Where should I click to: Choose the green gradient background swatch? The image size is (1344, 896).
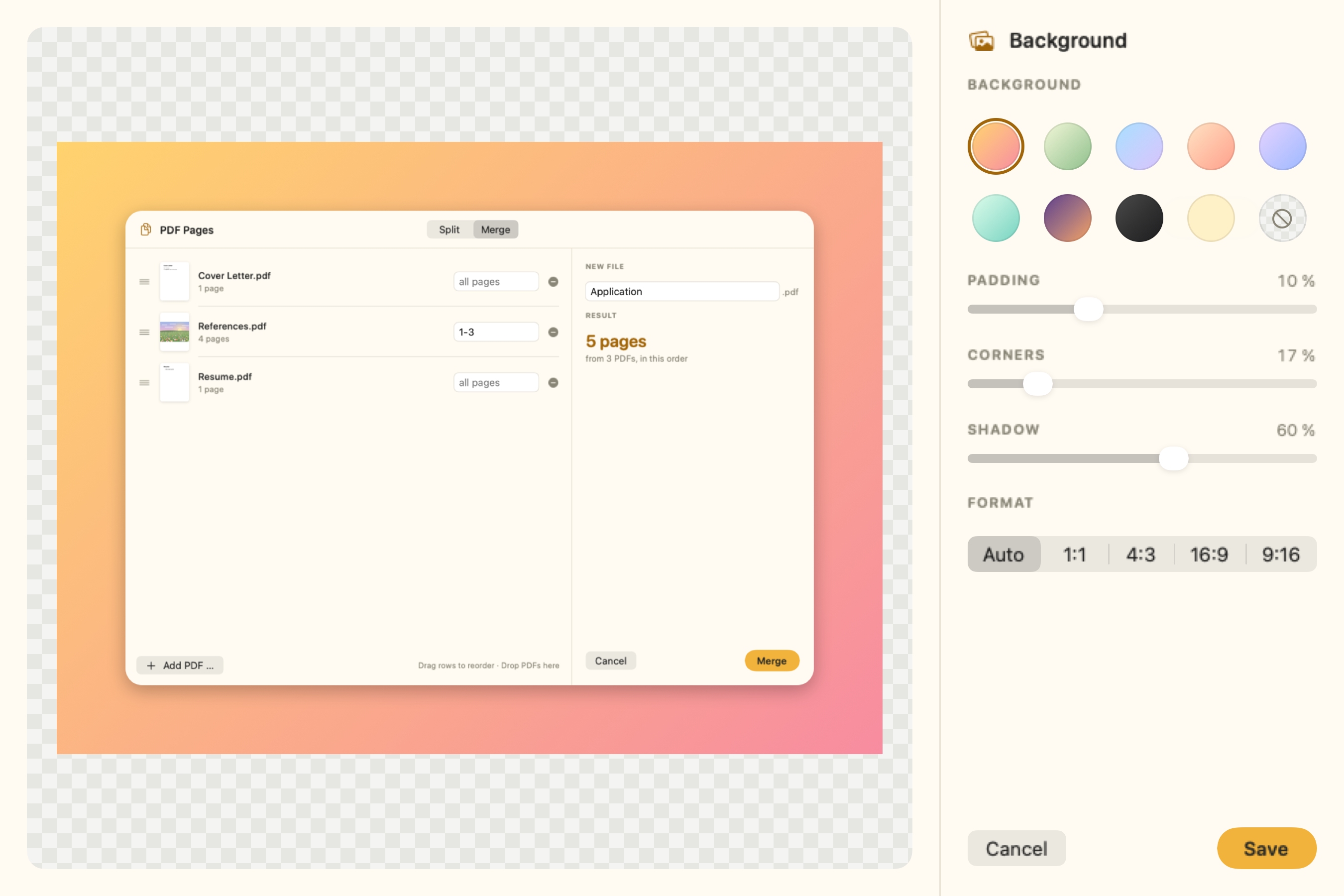(1067, 146)
